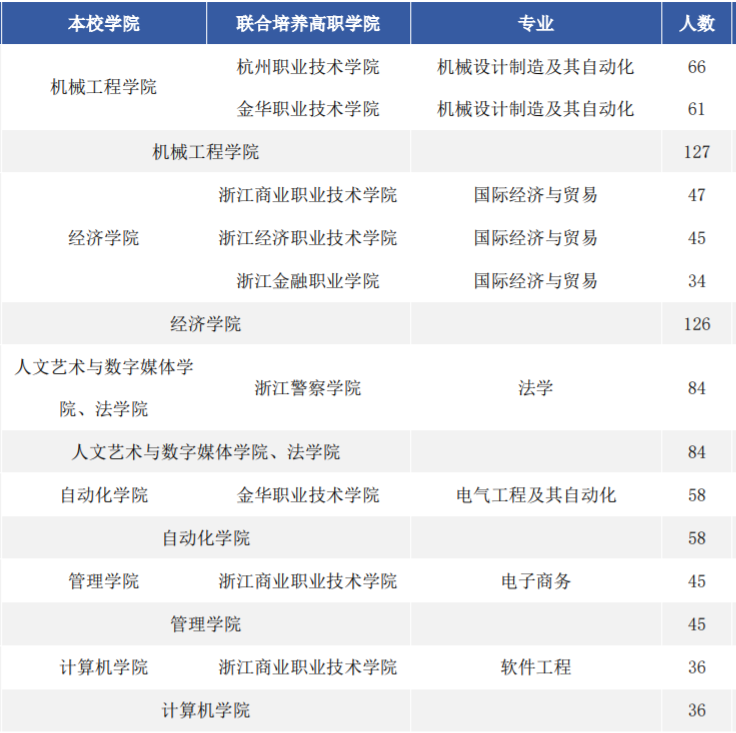This screenshot has width=736, height=733.
Task: Select the 电子商务 cell
Action: tap(536, 581)
